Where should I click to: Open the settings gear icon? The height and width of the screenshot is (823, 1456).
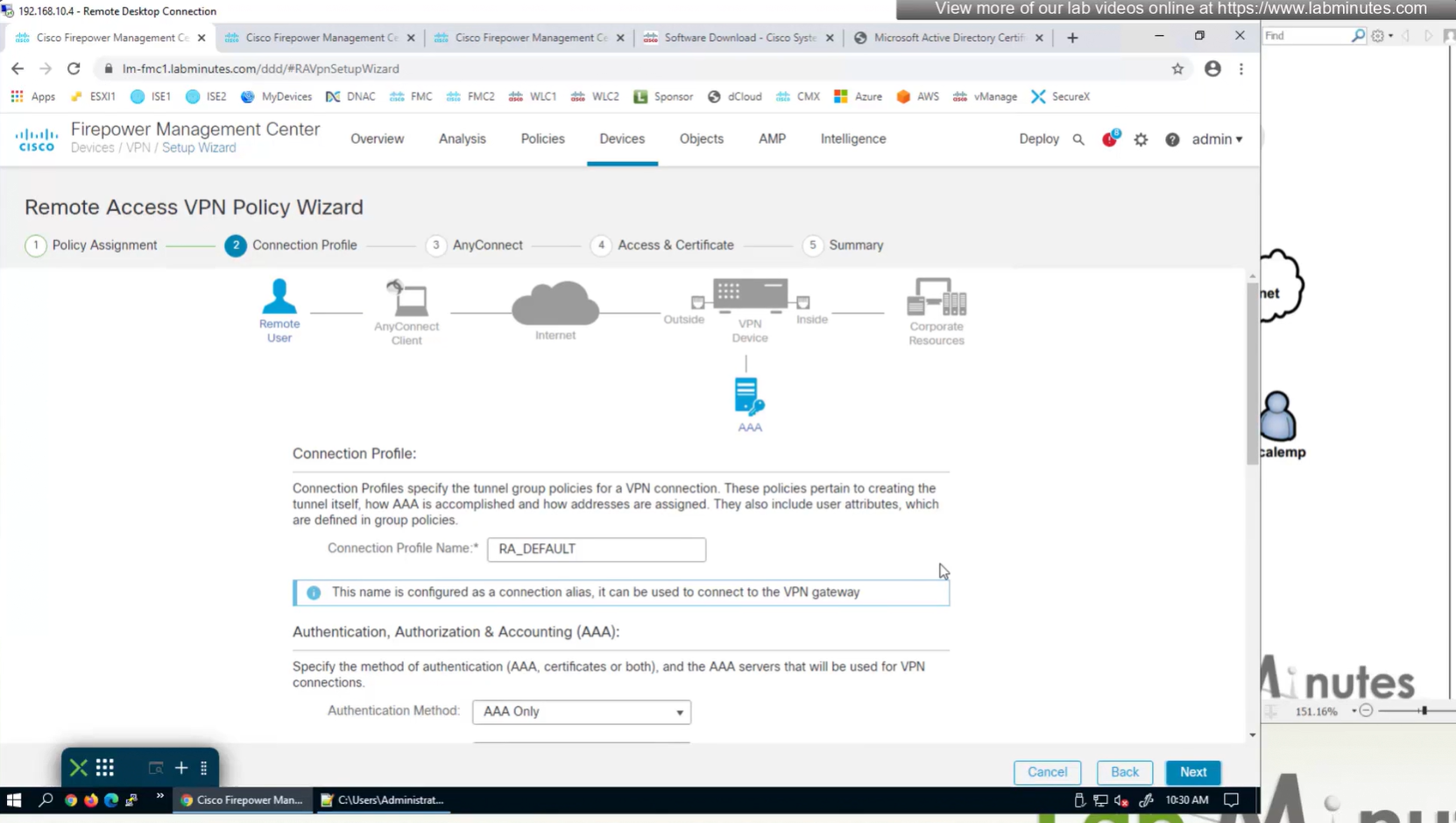(1141, 139)
